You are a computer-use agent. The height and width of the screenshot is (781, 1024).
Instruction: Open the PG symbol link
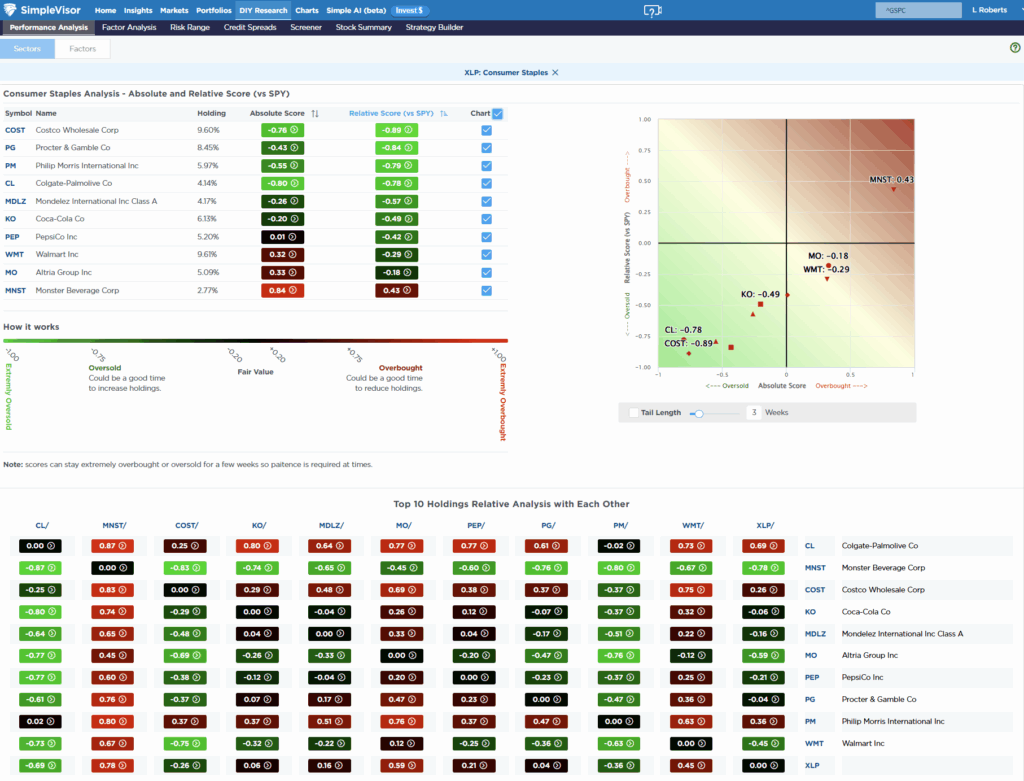pos(11,147)
